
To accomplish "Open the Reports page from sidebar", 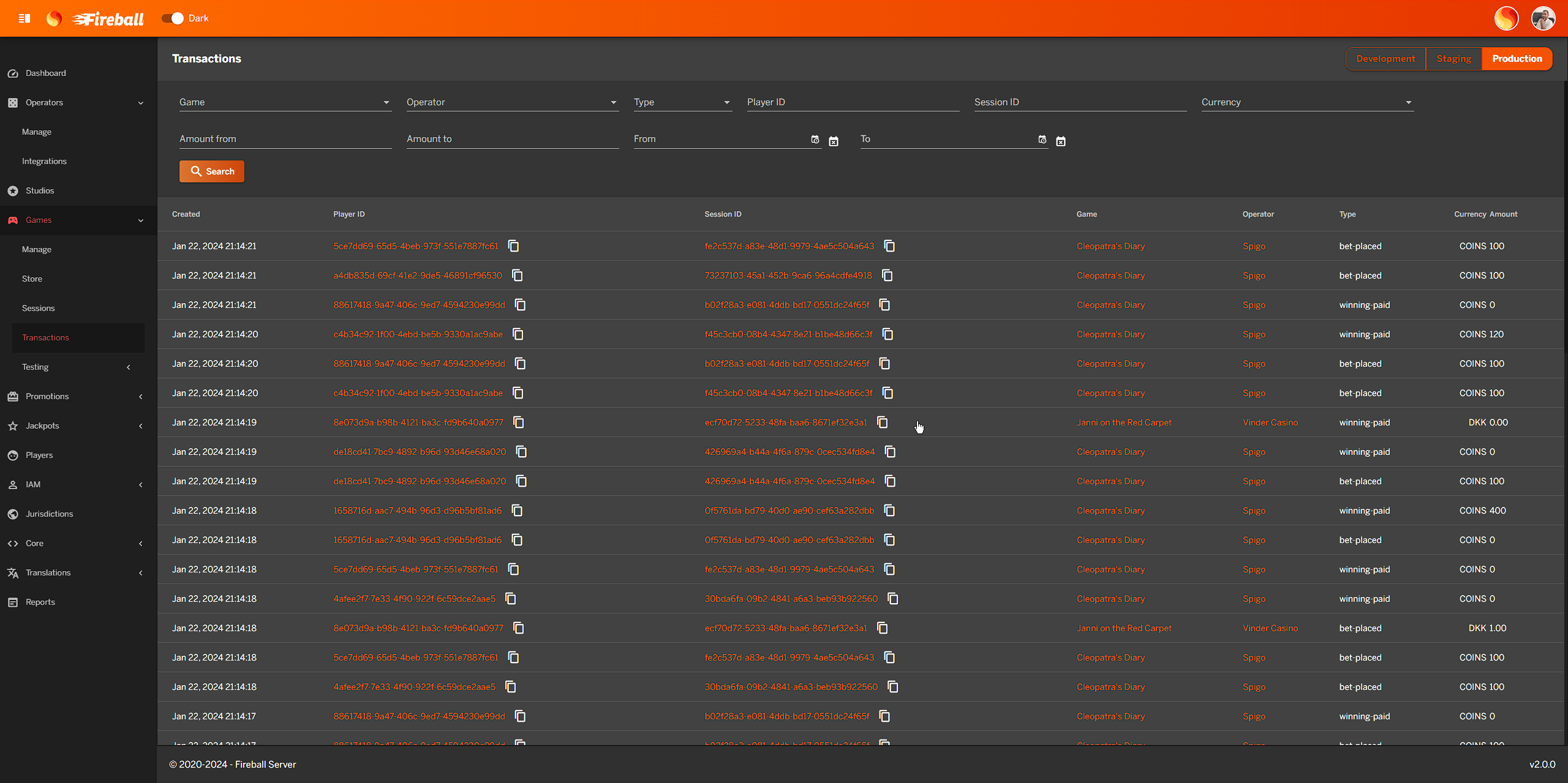I will pos(40,602).
